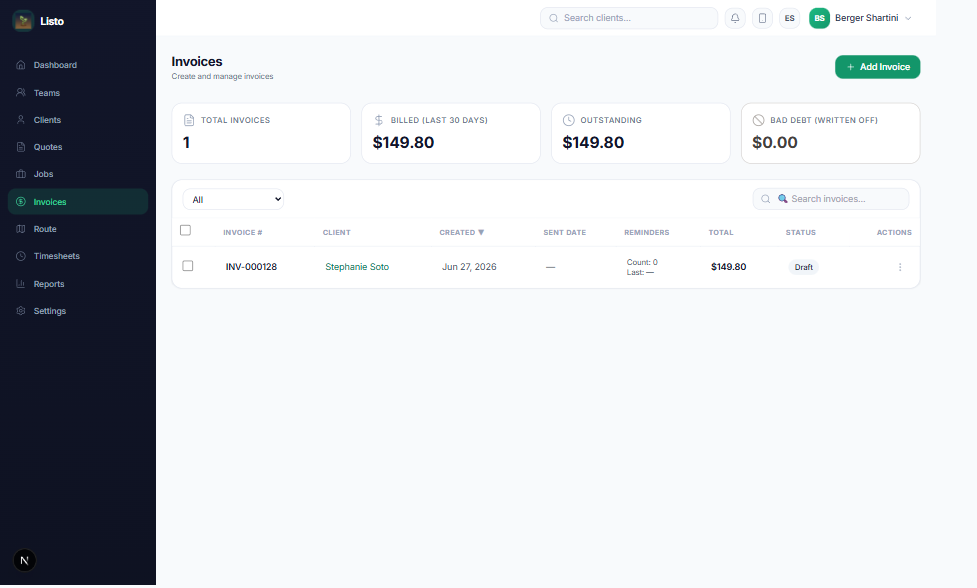
Task: Open the Jobs section
Action: pyautogui.click(x=78, y=174)
